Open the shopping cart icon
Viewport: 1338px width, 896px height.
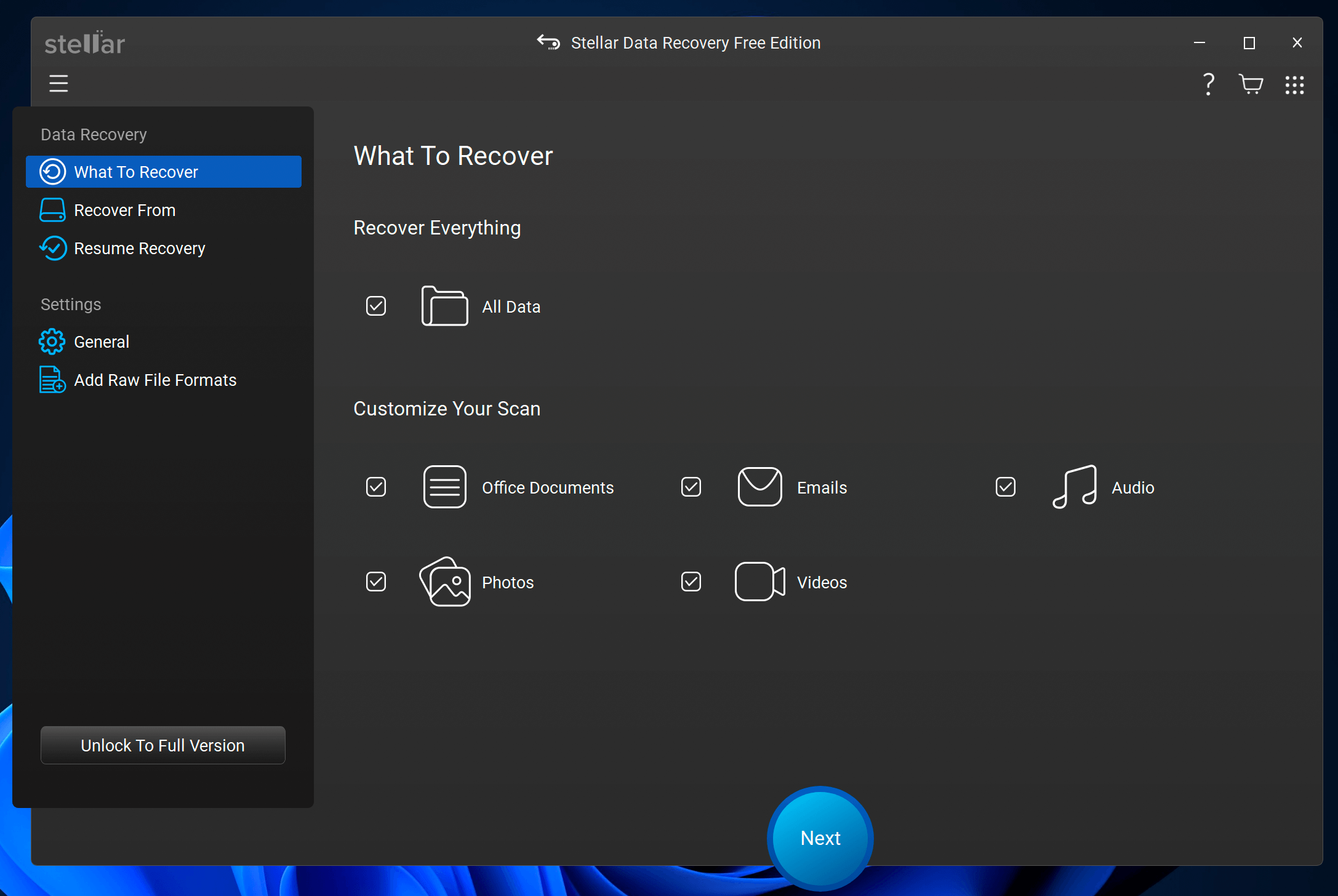point(1251,84)
